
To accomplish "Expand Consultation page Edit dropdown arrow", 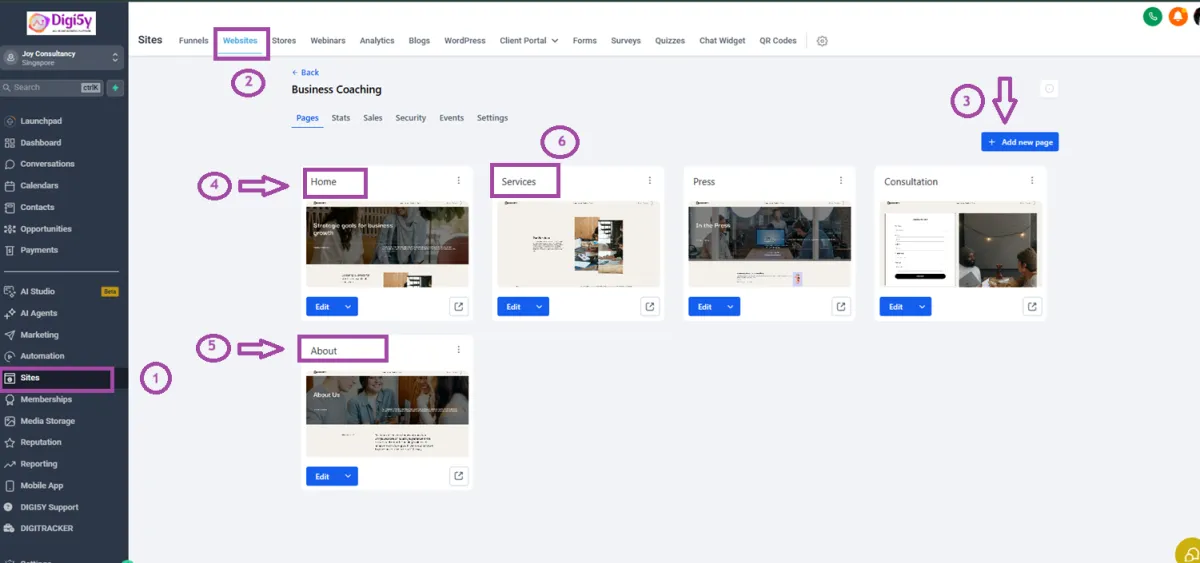I will [921, 307].
